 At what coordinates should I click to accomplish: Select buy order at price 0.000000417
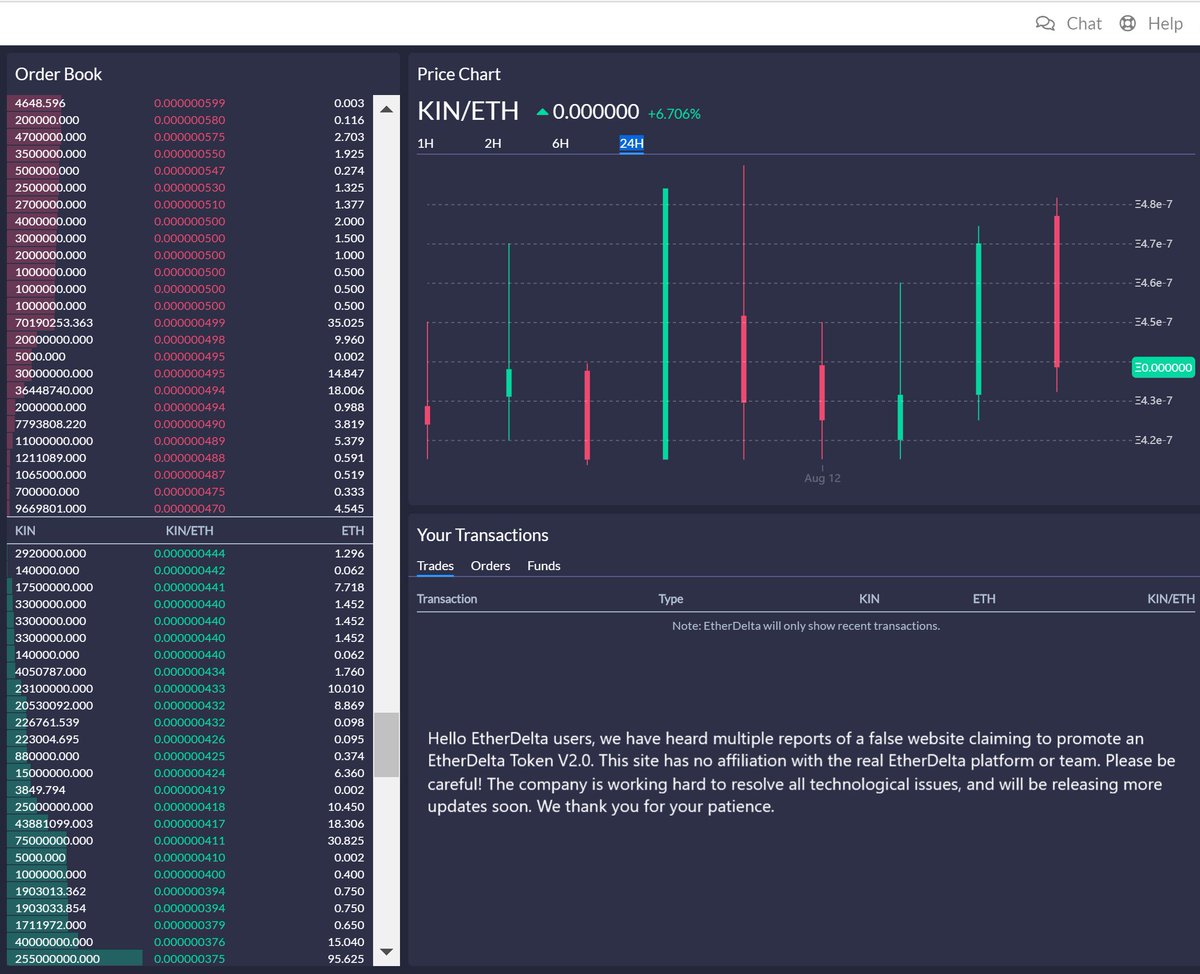pos(190,823)
